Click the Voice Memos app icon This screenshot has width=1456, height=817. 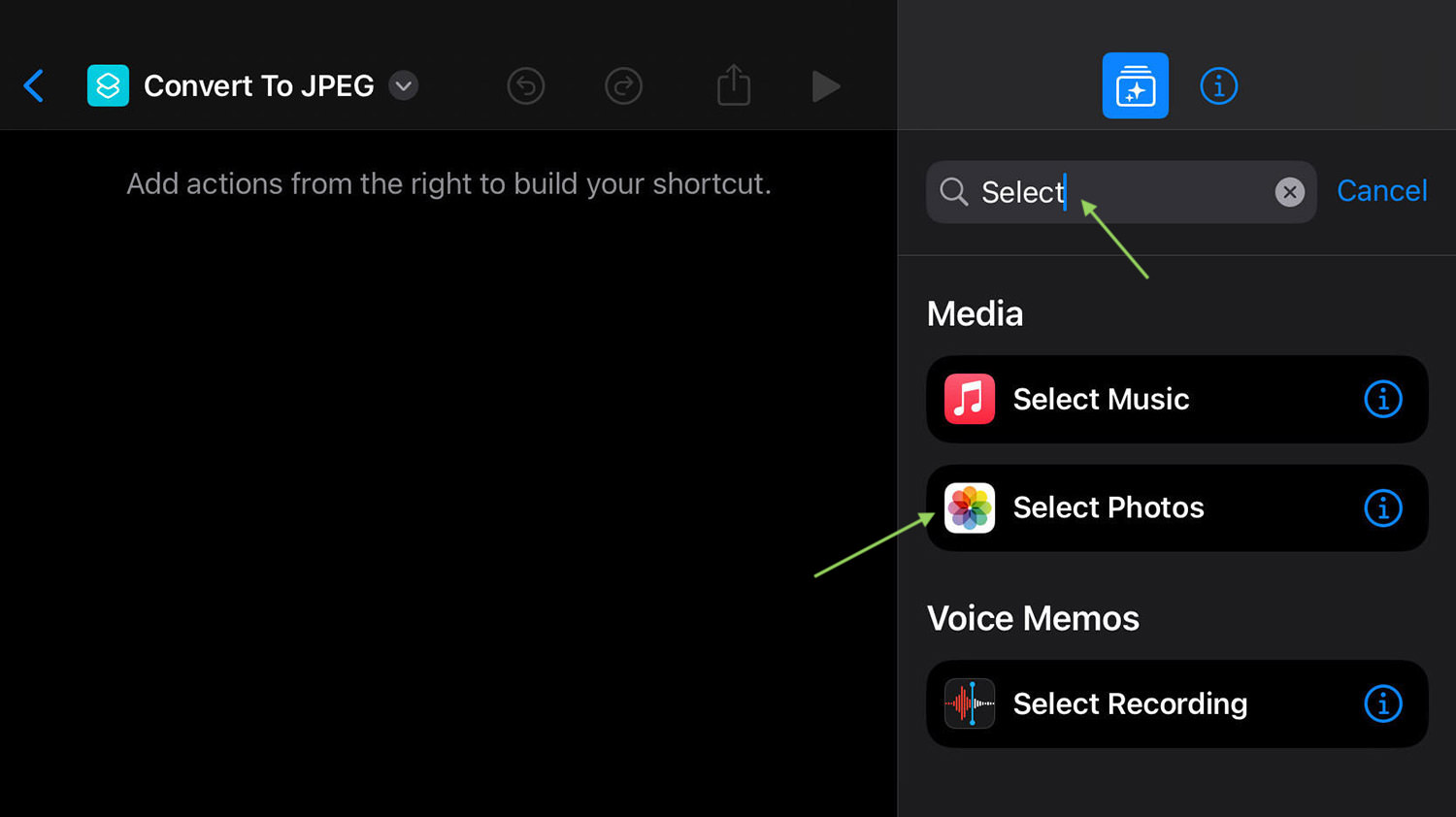click(970, 703)
